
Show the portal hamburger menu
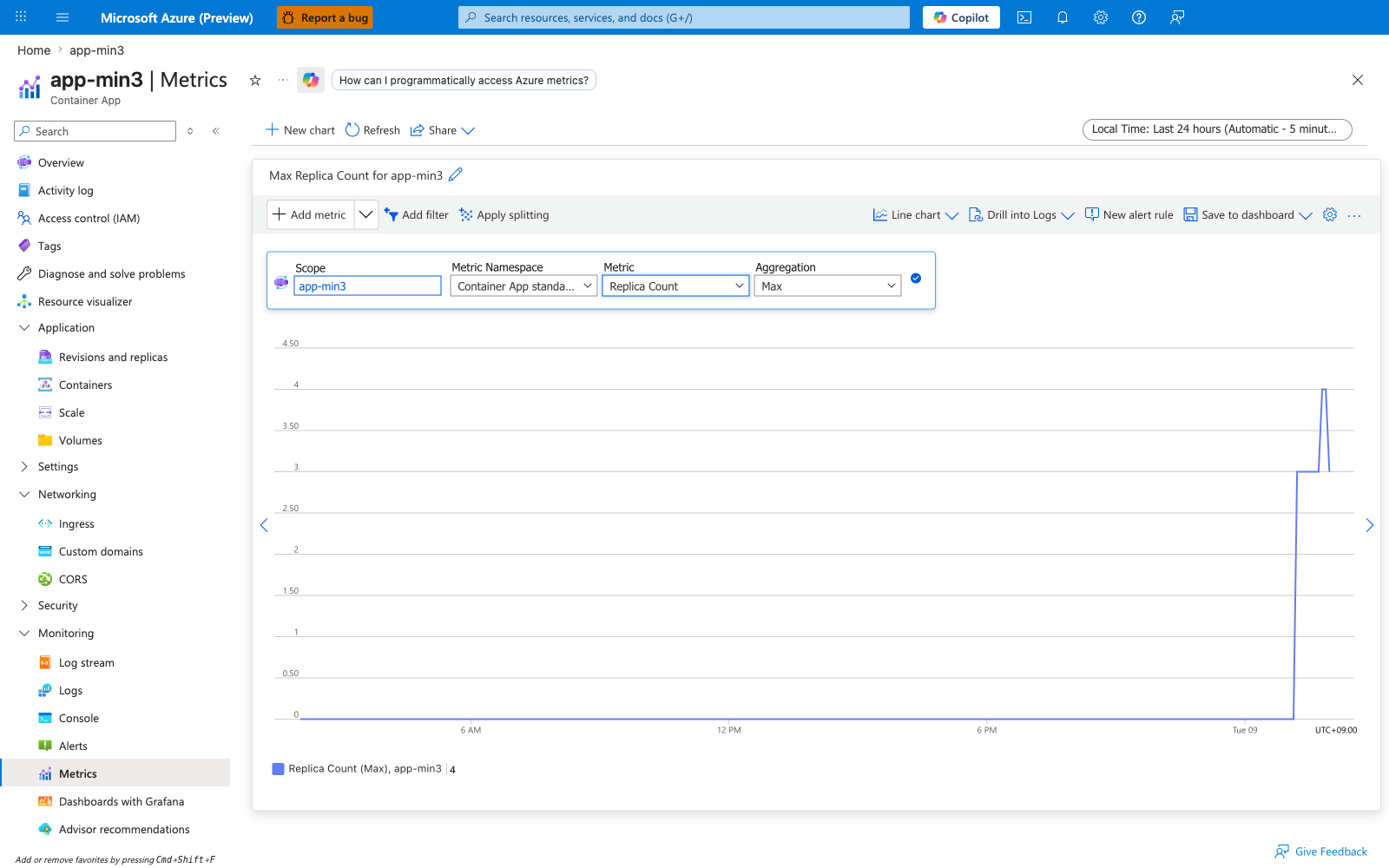[63, 17]
